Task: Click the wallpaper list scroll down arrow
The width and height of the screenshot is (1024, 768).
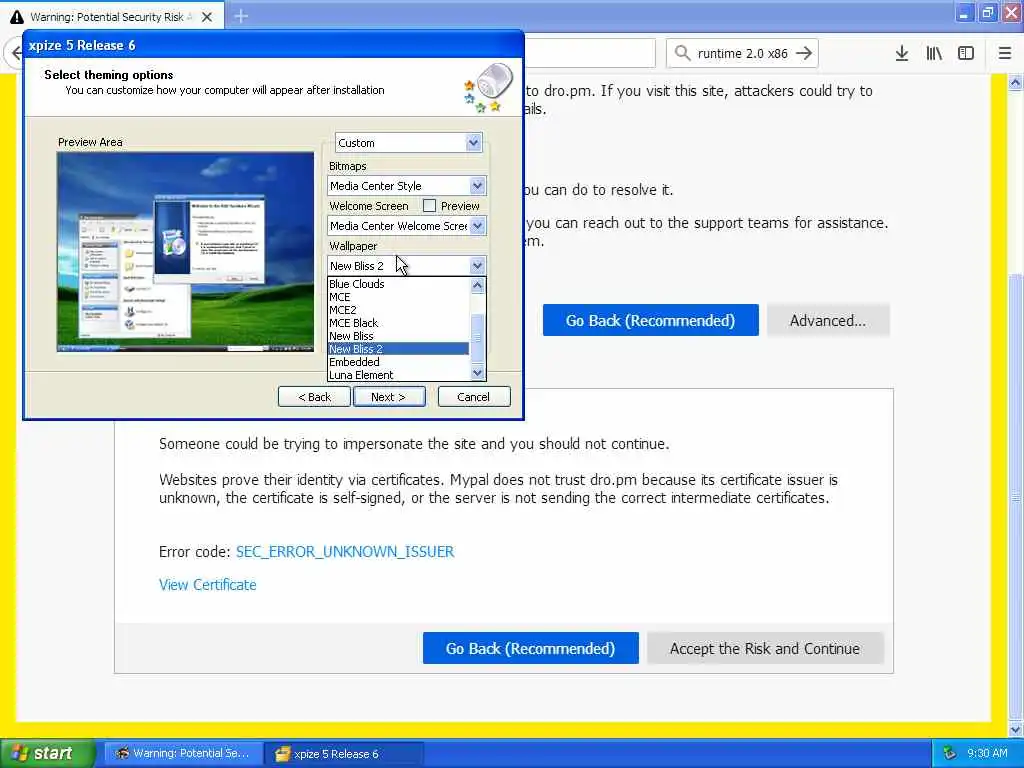Action: click(477, 373)
